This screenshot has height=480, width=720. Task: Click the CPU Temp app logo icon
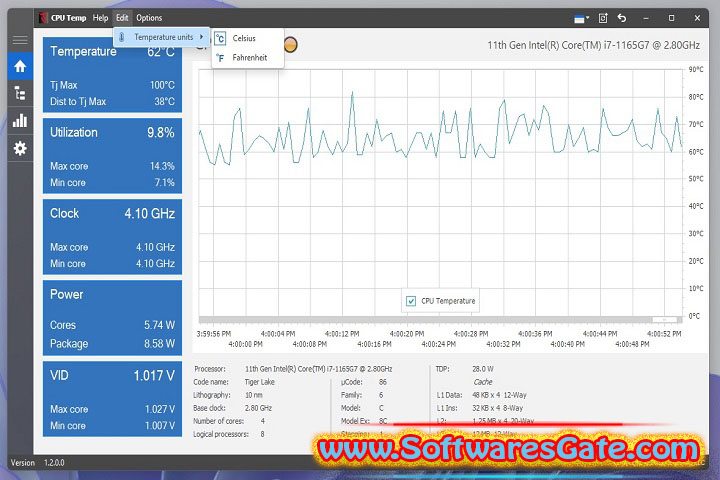[x=43, y=18]
